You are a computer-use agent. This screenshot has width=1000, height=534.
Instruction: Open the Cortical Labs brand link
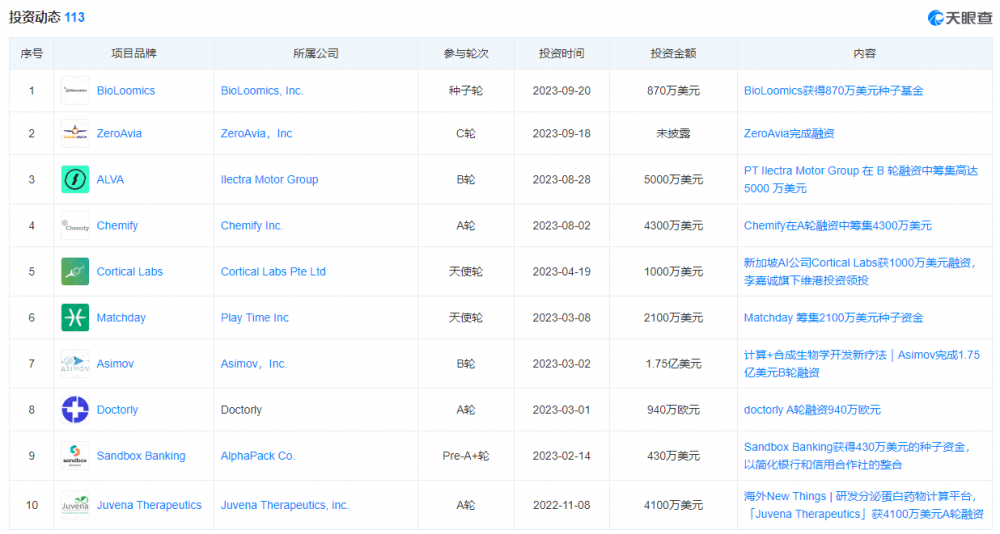129,271
